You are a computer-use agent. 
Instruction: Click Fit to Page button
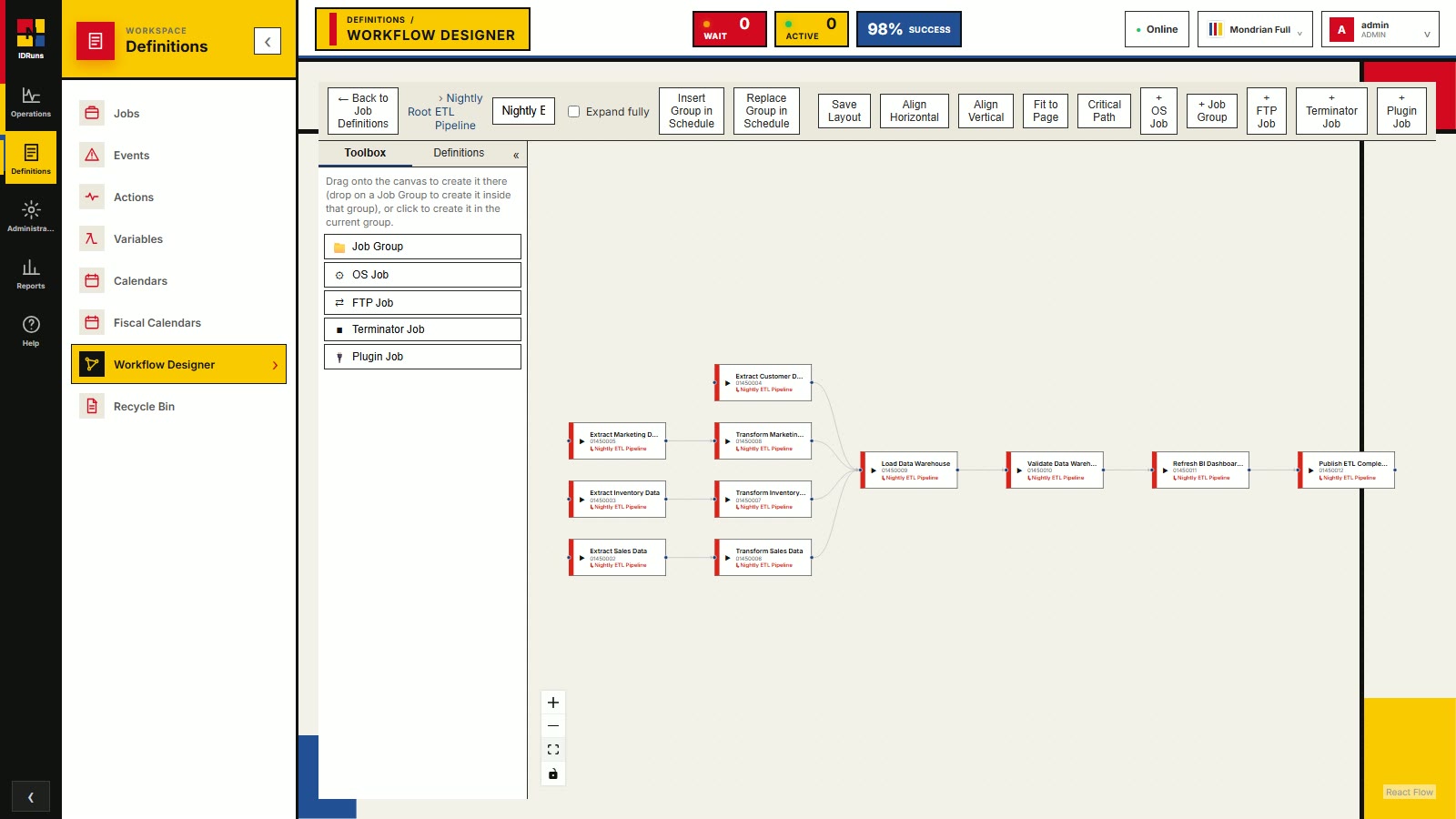pos(1046,111)
